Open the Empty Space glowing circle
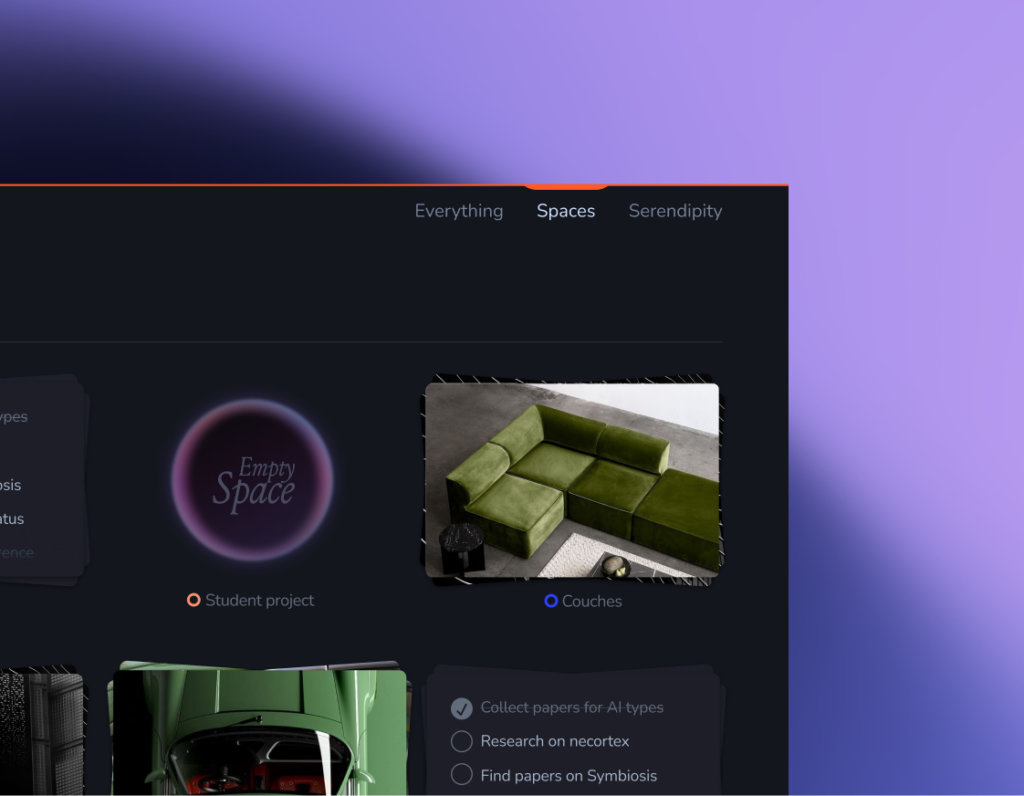 (x=252, y=479)
